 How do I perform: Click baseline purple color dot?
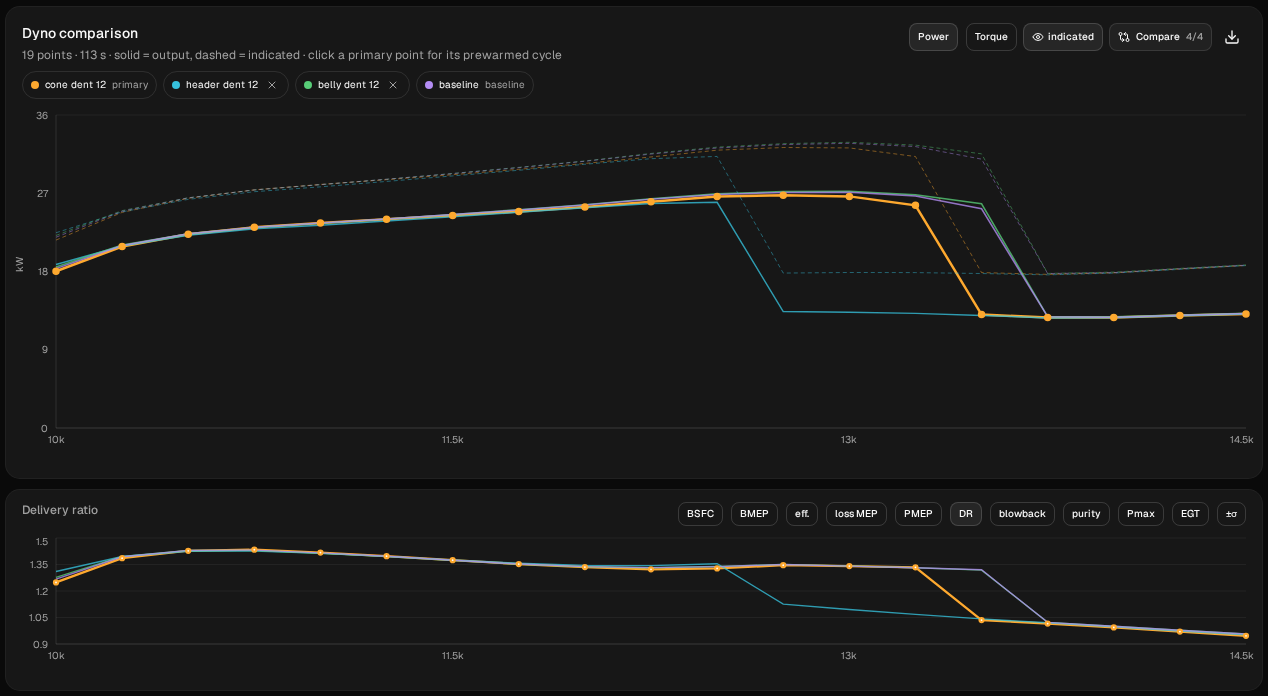pyautogui.click(x=429, y=85)
